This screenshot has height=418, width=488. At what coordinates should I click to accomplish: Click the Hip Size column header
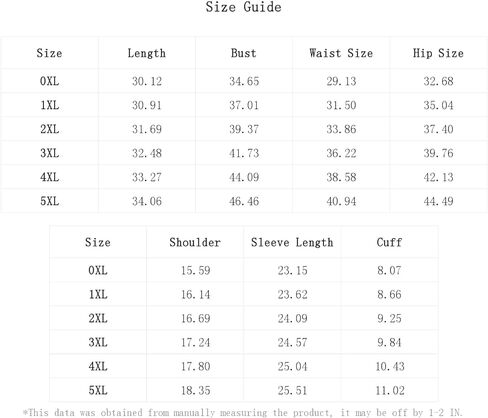(x=438, y=53)
